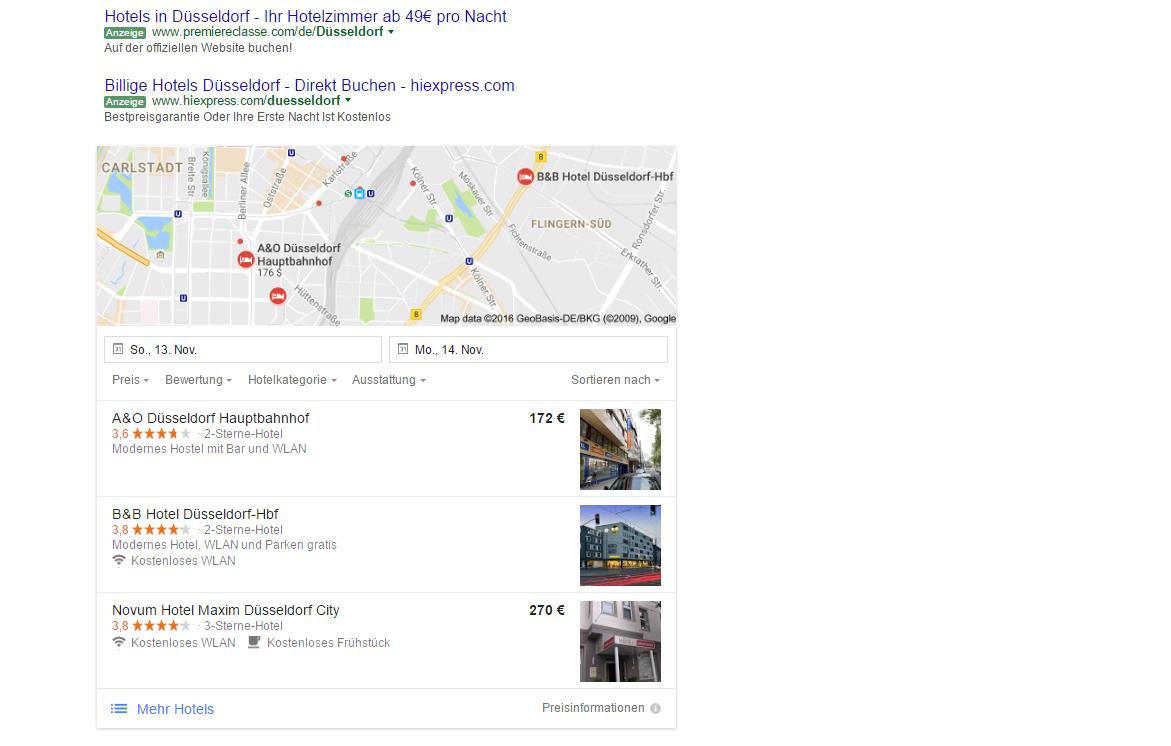Viewport: 1171px width, 746px height.
Task: Click the B&B Hotel photo thumbnail
Action: pyautogui.click(x=621, y=545)
